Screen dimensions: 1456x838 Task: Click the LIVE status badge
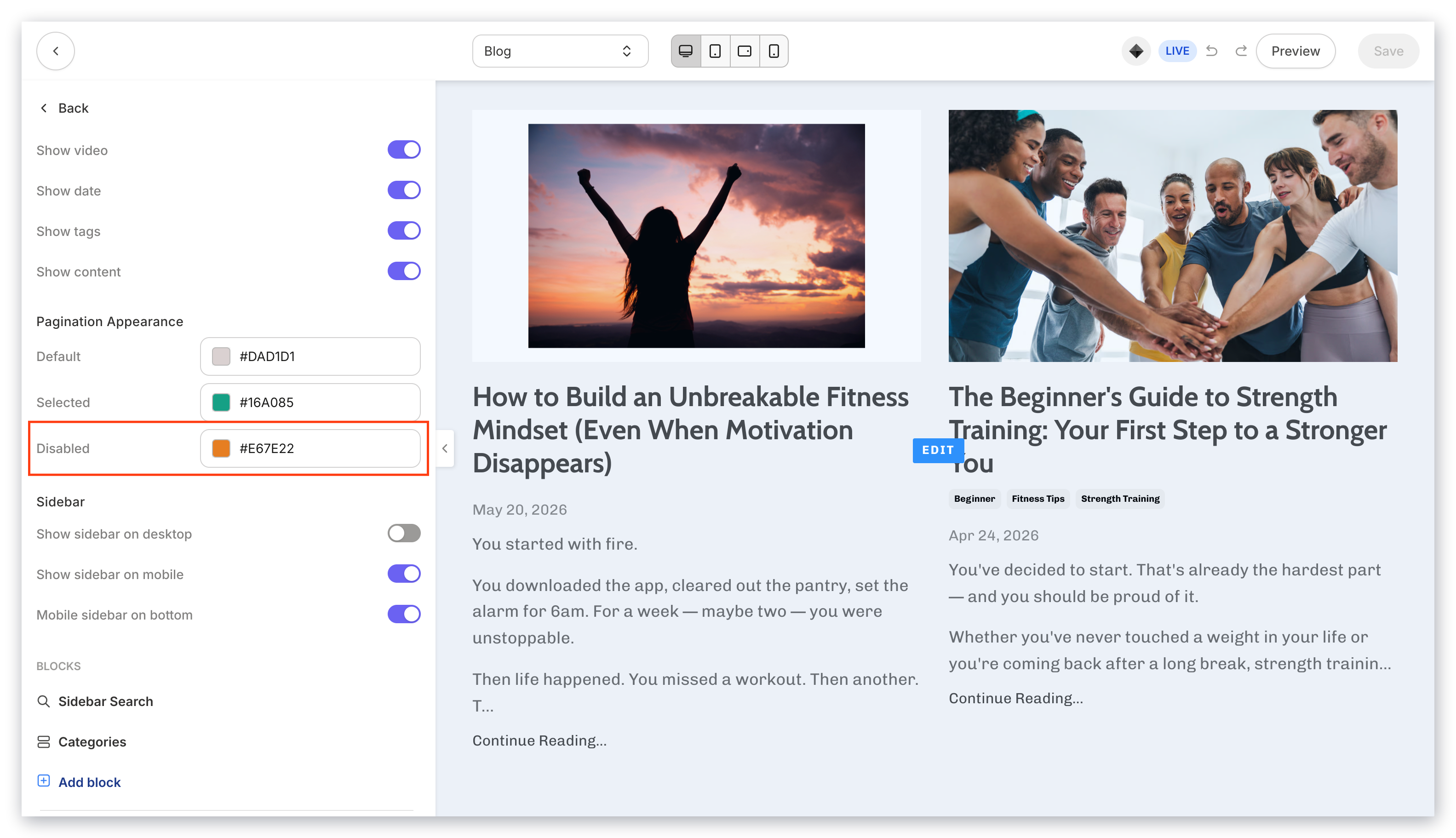click(x=1177, y=51)
